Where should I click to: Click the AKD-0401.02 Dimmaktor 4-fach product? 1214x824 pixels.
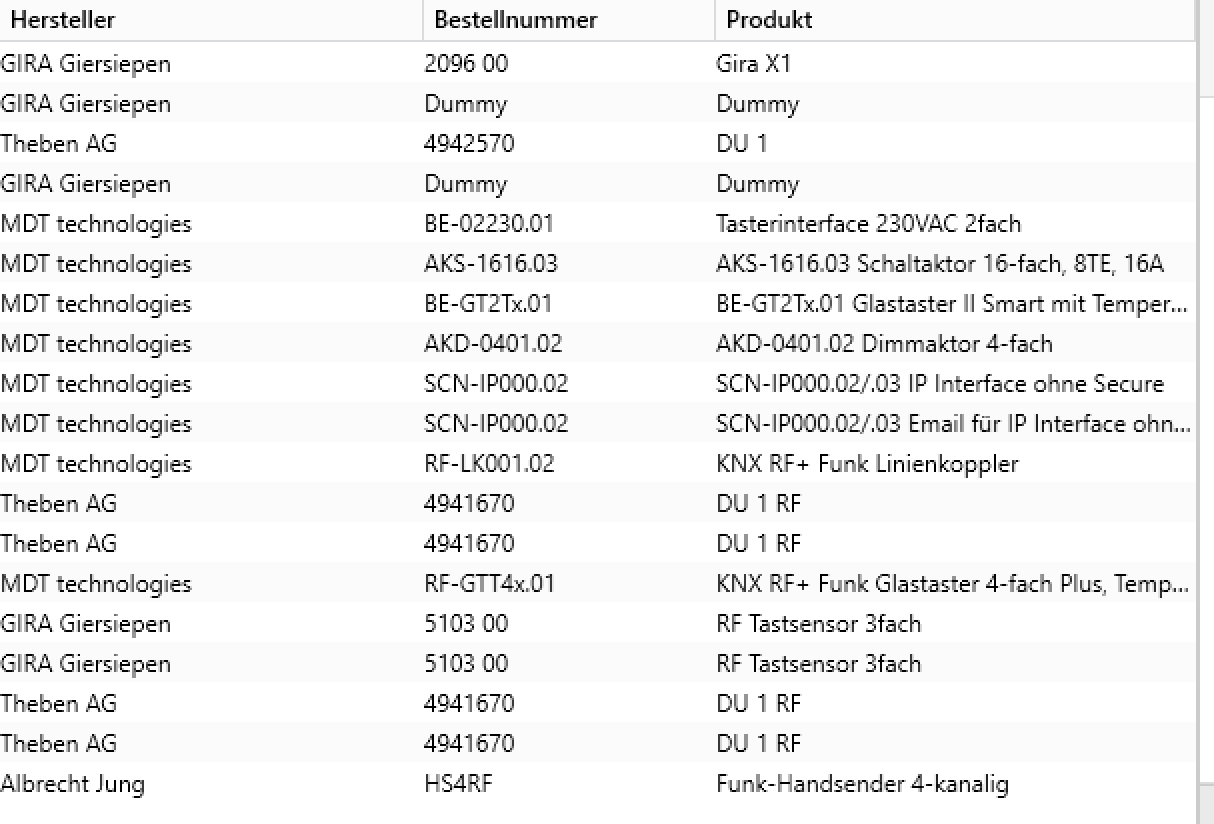pyautogui.click(x=884, y=344)
